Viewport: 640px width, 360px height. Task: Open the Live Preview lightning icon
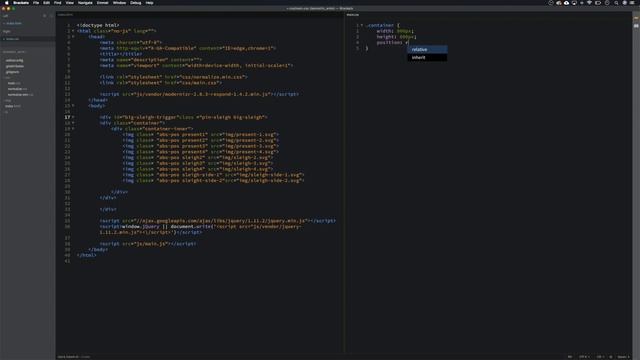[x=636, y=18]
